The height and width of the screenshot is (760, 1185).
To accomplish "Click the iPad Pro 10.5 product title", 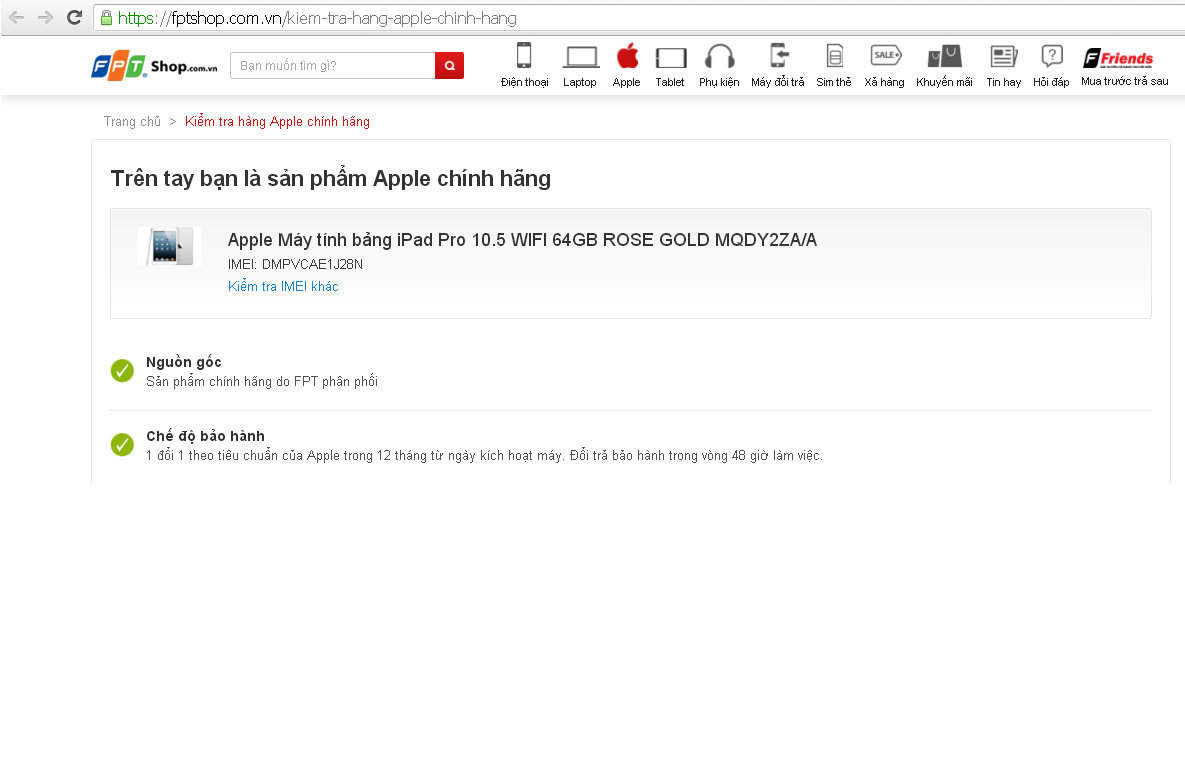I will tap(522, 240).
